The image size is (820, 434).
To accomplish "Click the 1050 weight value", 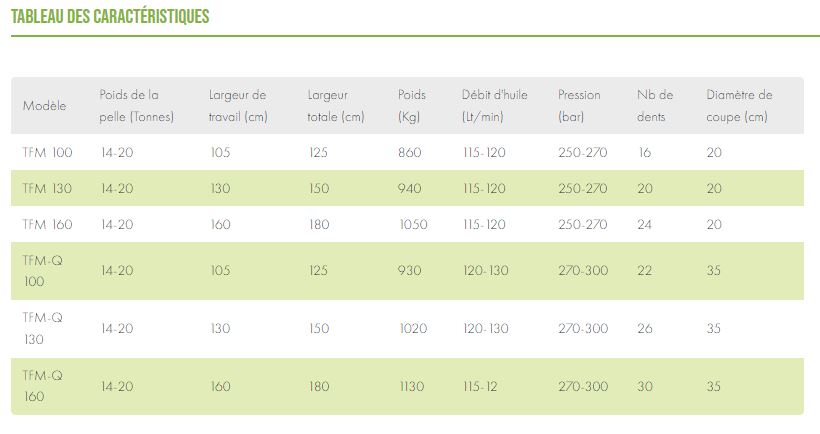I will click(x=413, y=224).
